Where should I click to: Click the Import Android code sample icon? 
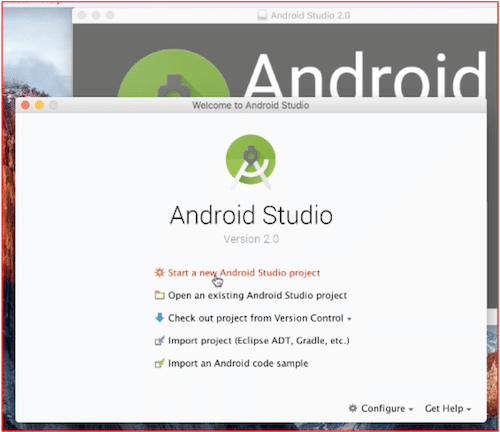[160, 363]
